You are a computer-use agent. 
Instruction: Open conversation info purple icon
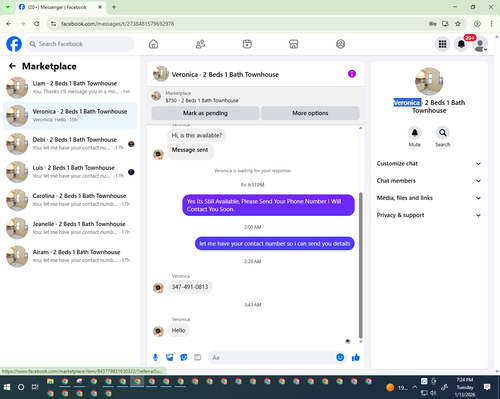pyautogui.click(x=352, y=74)
